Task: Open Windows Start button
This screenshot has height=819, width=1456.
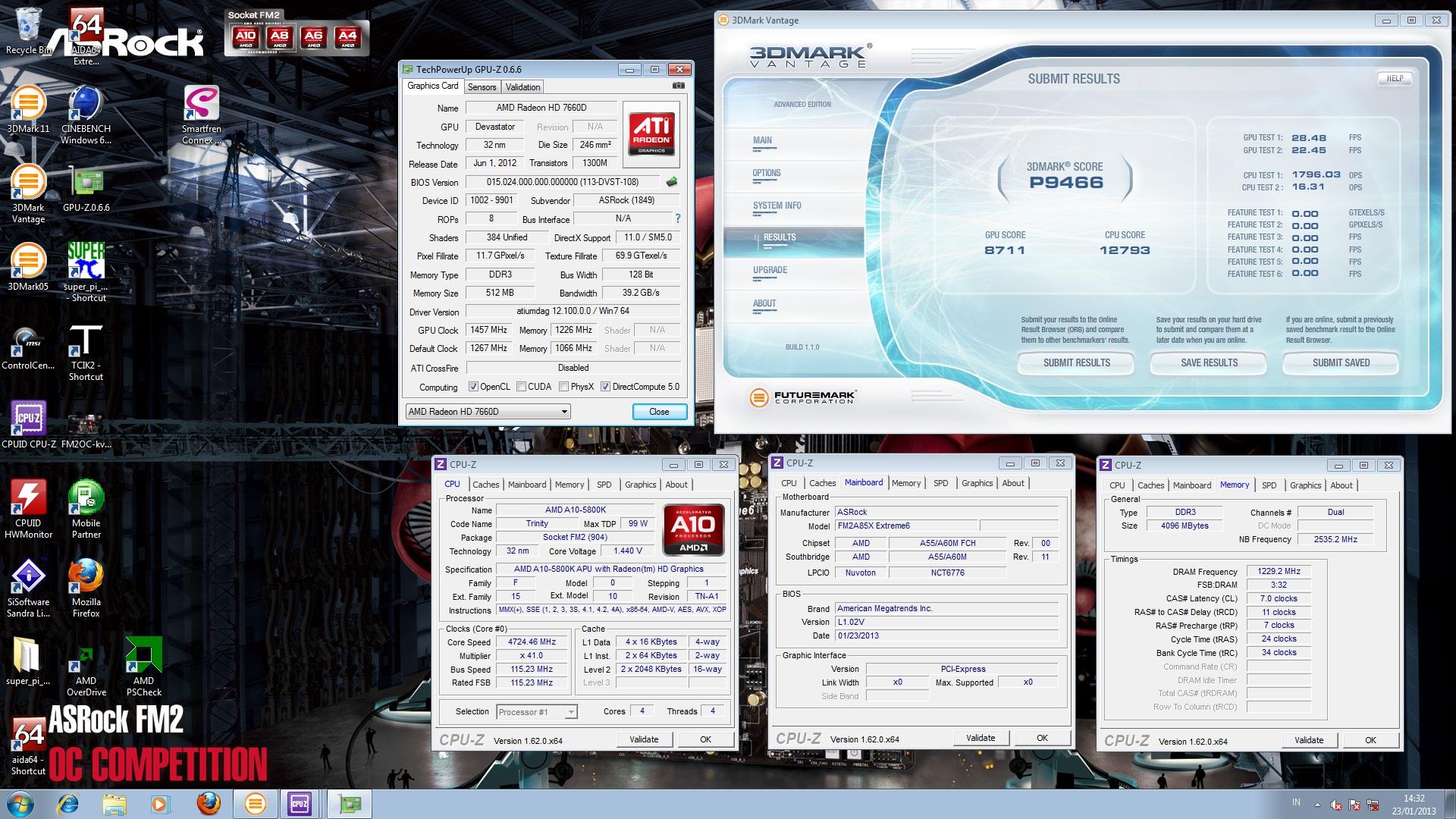Action: point(20,804)
